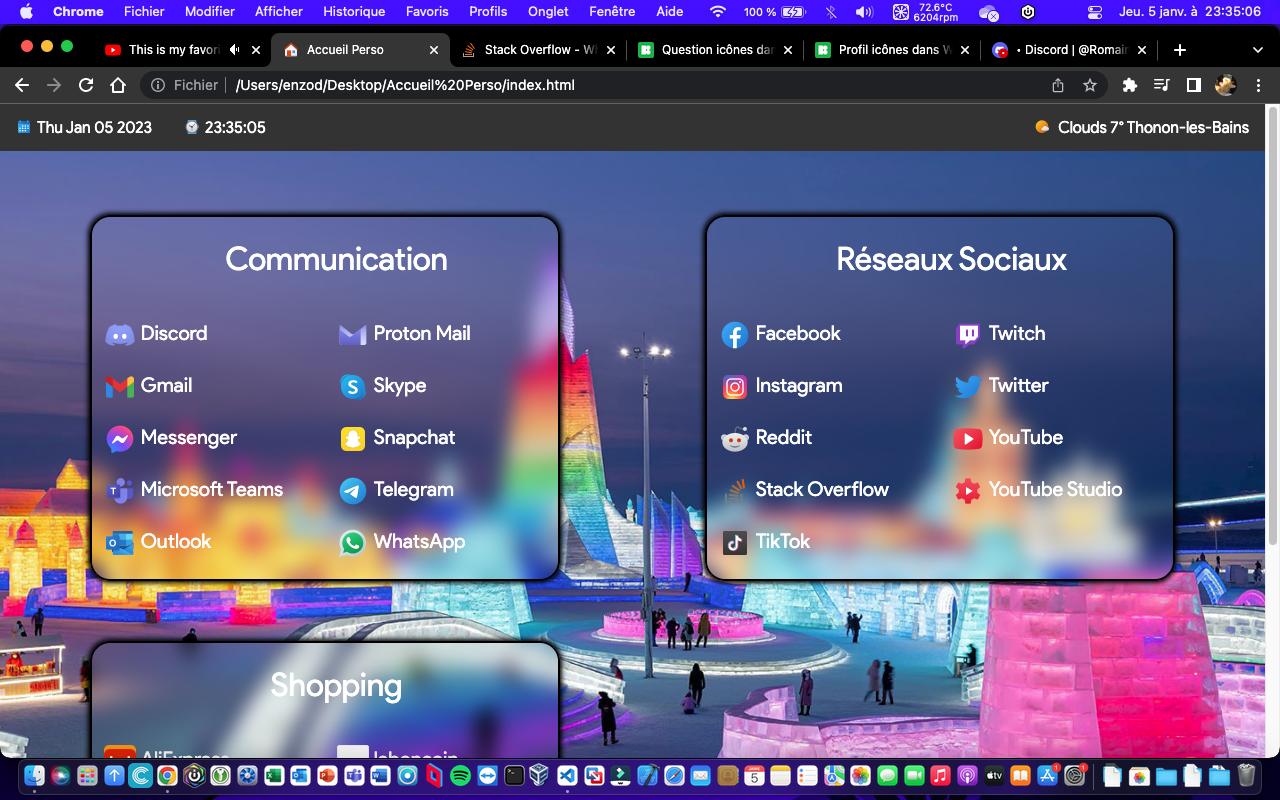Bookmark this page with the star icon
The height and width of the screenshot is (800, 1280).
1090,85
